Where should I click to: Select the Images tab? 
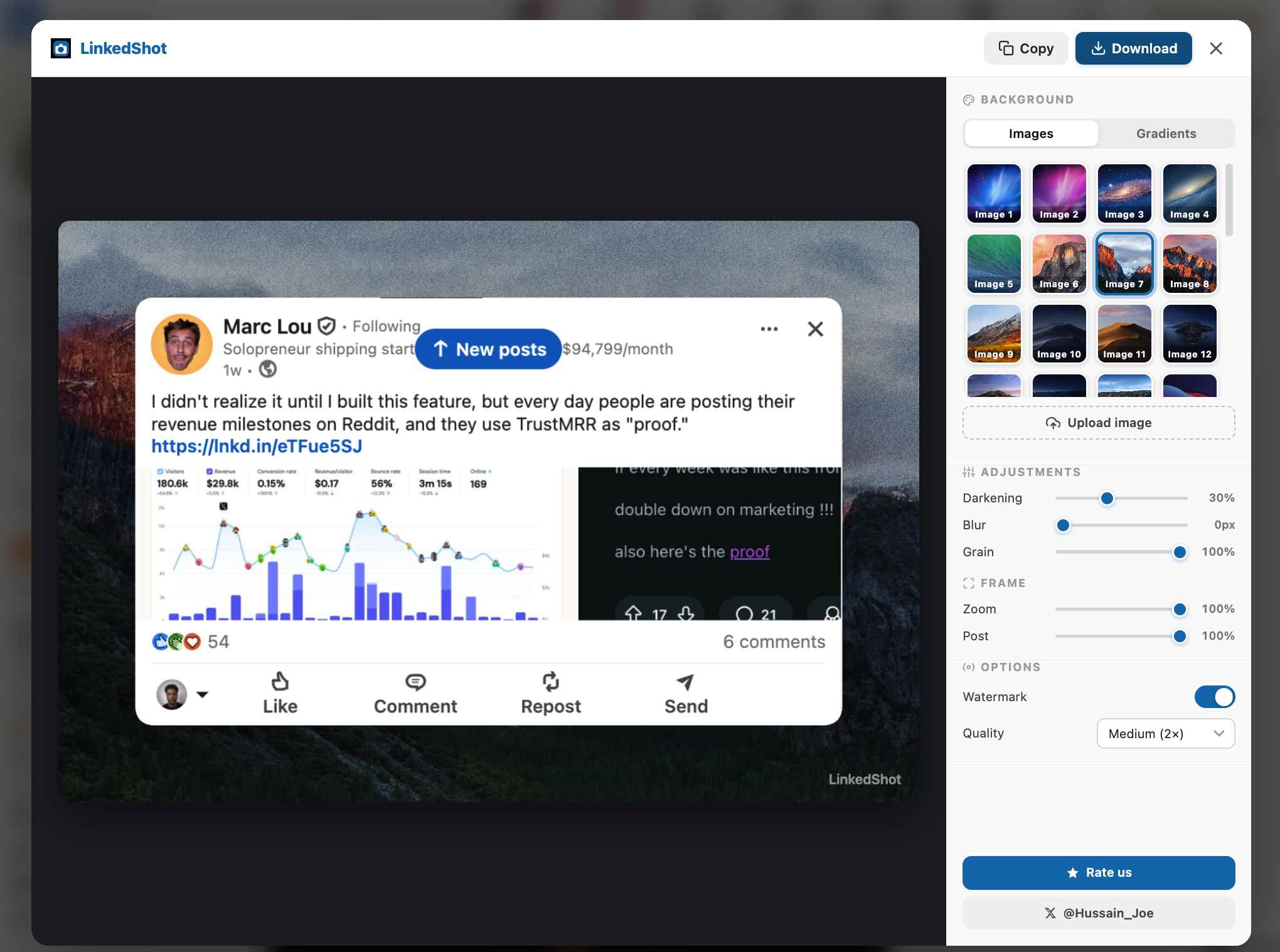click(x=1030, y=133)
